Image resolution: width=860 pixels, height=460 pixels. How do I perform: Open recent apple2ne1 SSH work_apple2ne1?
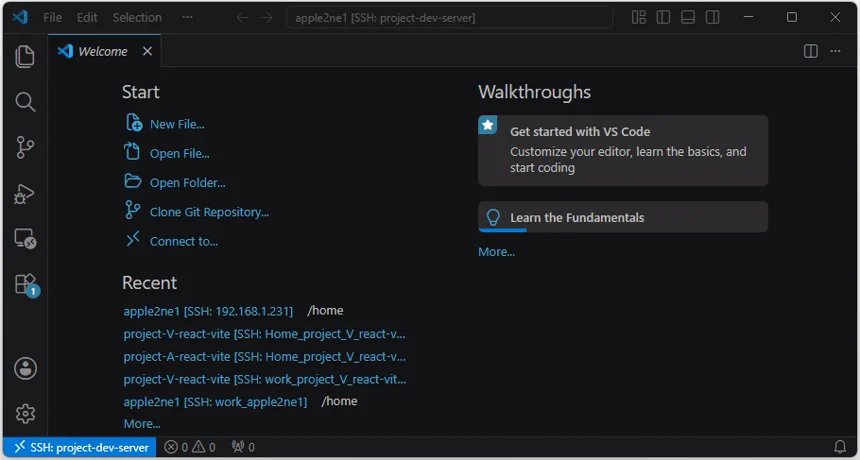[x=215, y=402]
